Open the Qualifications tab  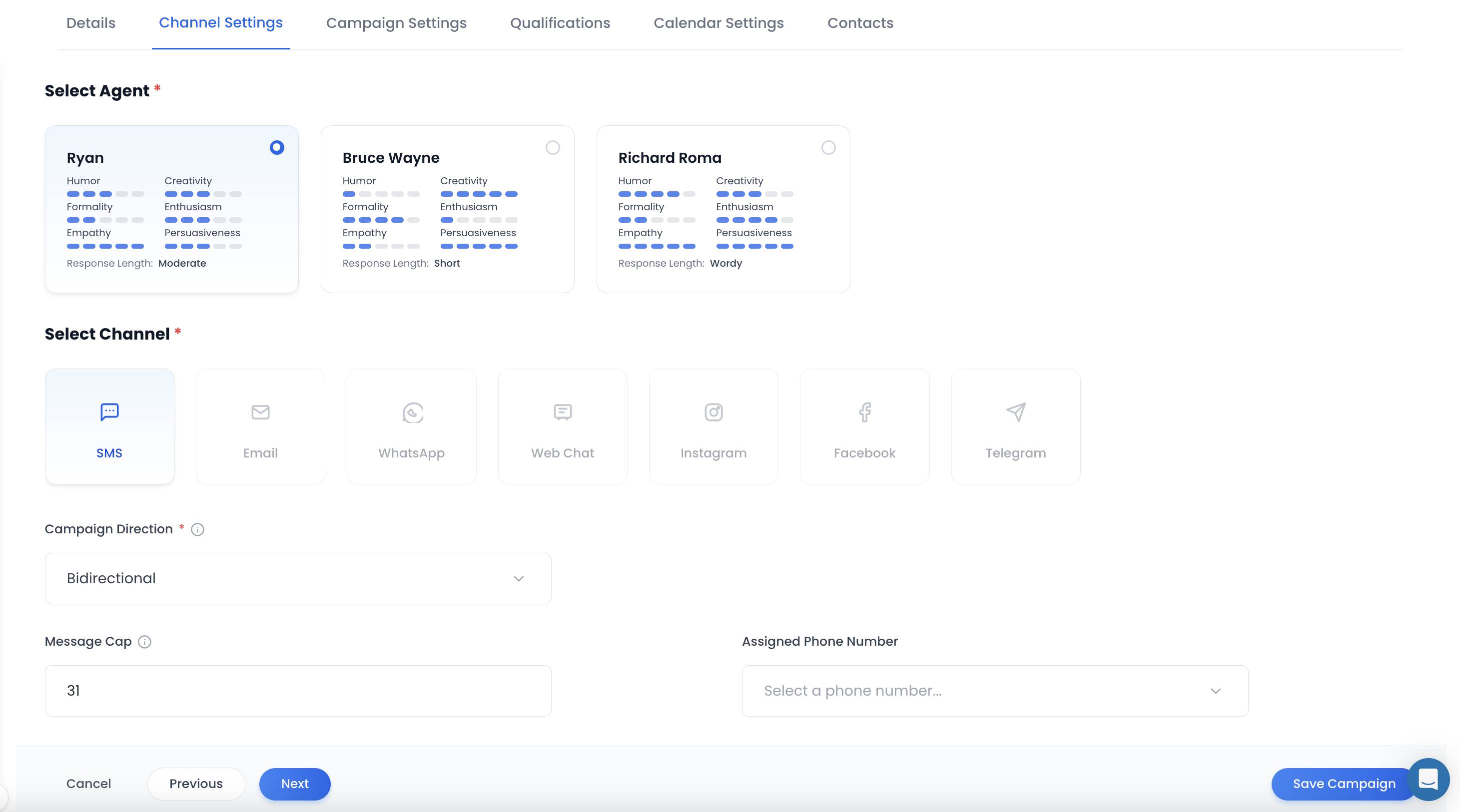[560, 23]
